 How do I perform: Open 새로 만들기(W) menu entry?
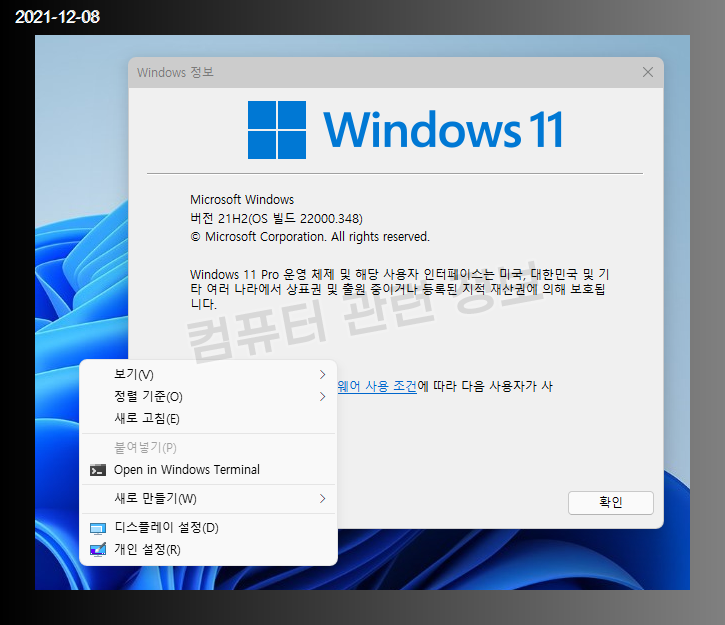point(208,498)
